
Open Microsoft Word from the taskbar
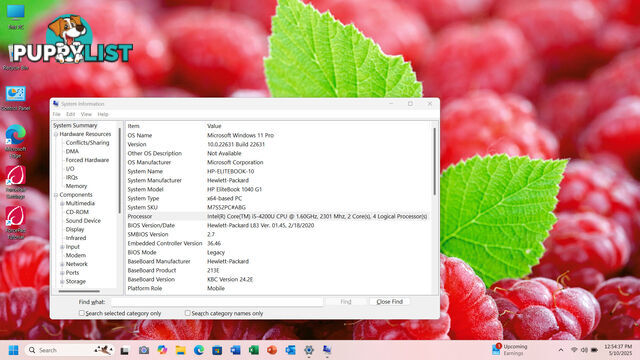[236, 350]
